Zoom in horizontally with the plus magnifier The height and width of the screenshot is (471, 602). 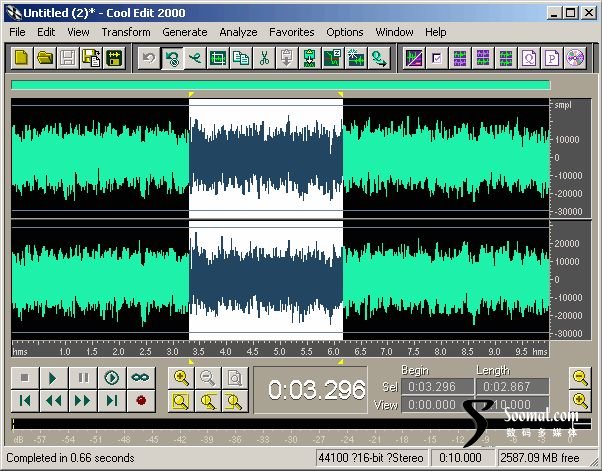[x=181, y=378]
